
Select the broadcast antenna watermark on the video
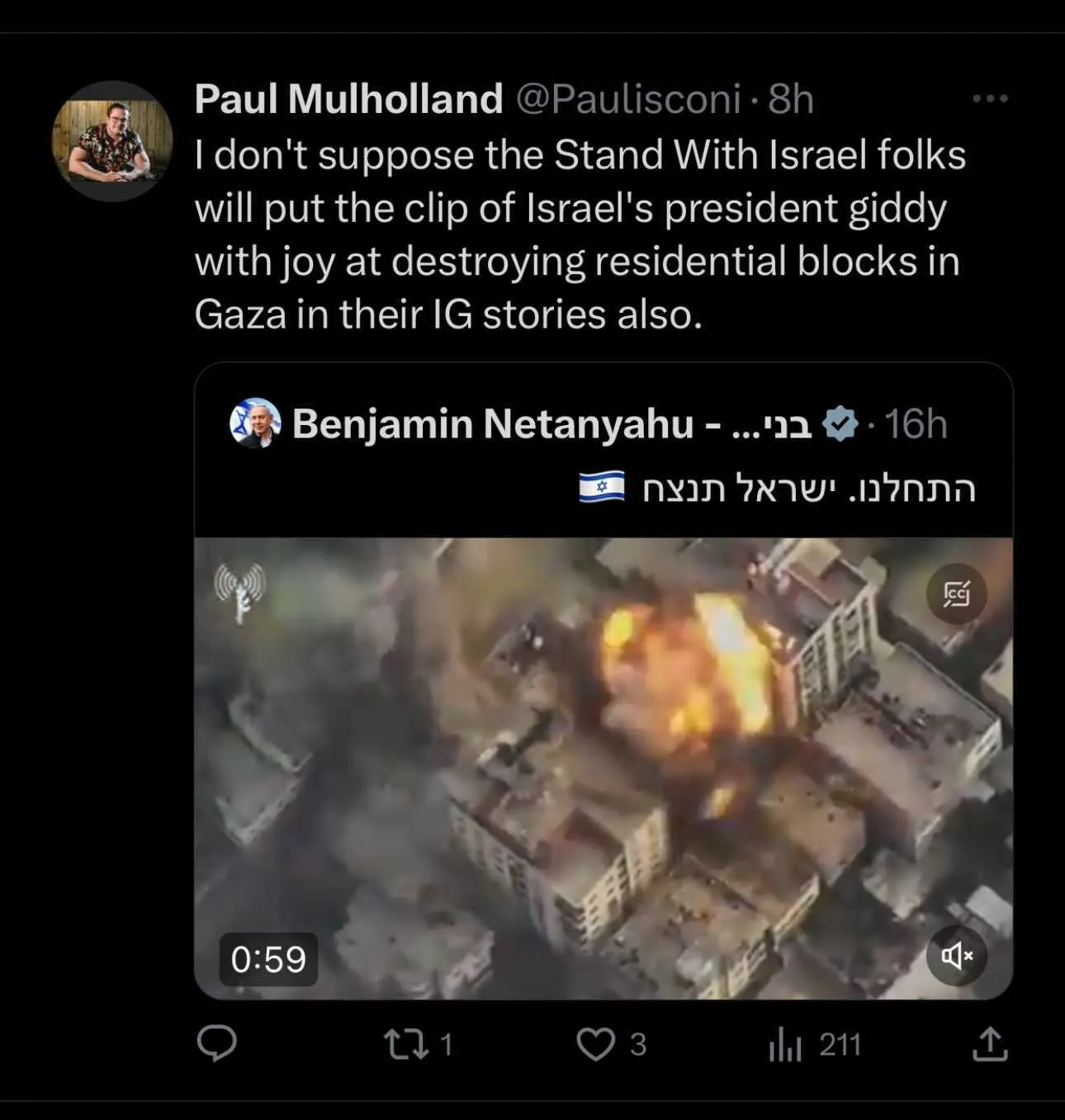pos(239,593)
